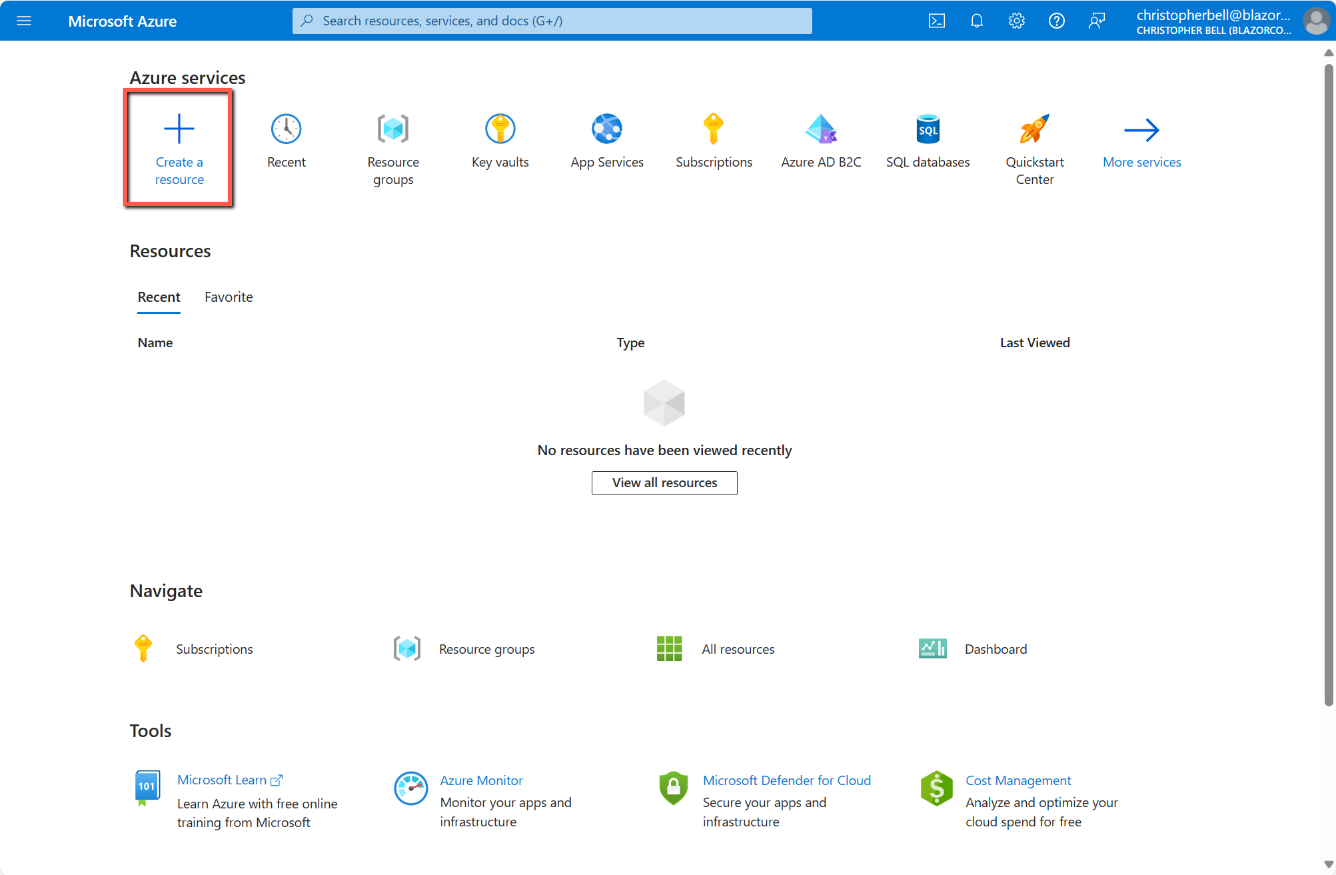Open the feedback icon in header
The width and height of the screenshot is (1336, 875).
1097,21
